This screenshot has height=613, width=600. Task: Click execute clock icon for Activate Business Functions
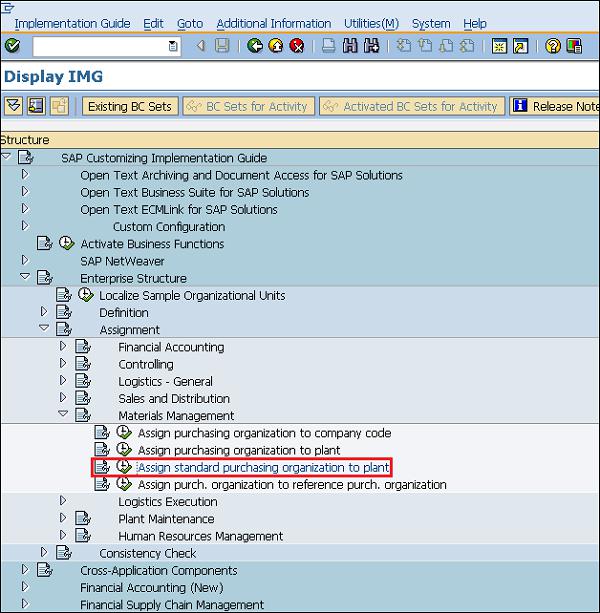click(66, 243)
